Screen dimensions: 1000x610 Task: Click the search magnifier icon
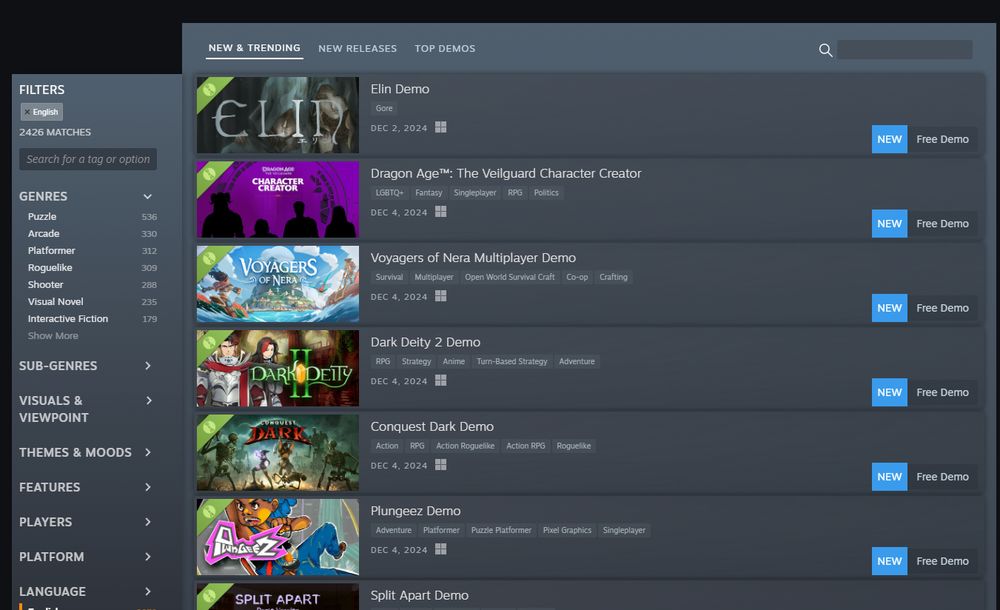(x=825, y=50)
